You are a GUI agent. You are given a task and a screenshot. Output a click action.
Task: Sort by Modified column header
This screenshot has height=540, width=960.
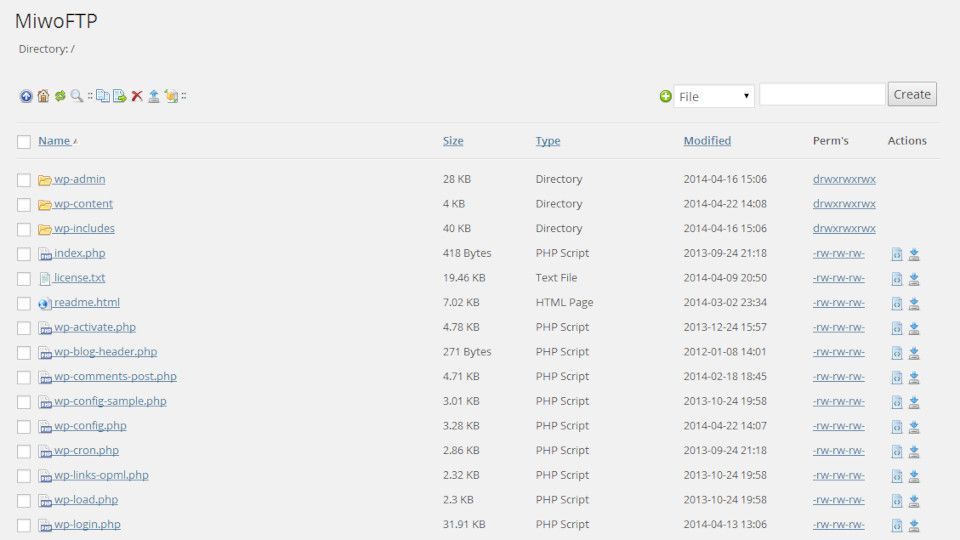click(707, 141)
